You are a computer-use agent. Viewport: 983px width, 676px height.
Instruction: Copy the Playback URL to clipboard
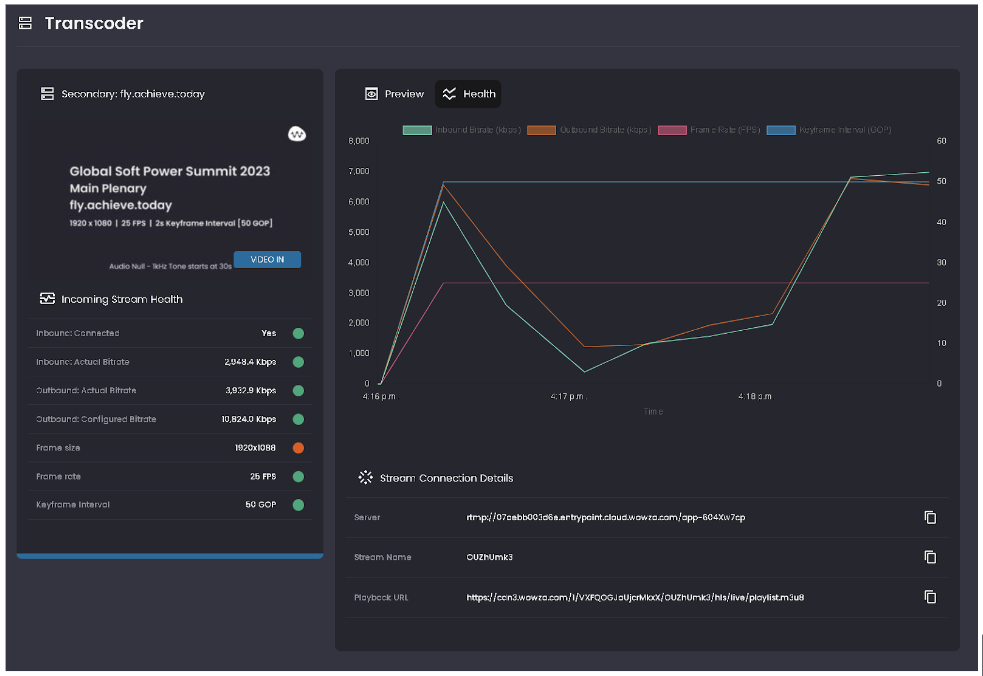(x=930, y=597)
